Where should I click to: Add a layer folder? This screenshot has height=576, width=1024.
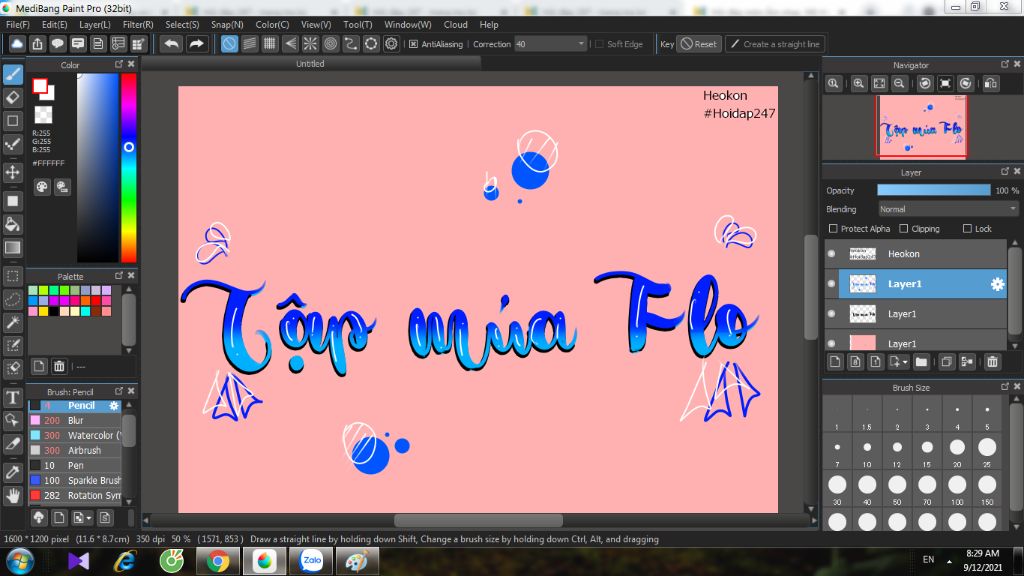pyautogui.click(x=921, y=362)
